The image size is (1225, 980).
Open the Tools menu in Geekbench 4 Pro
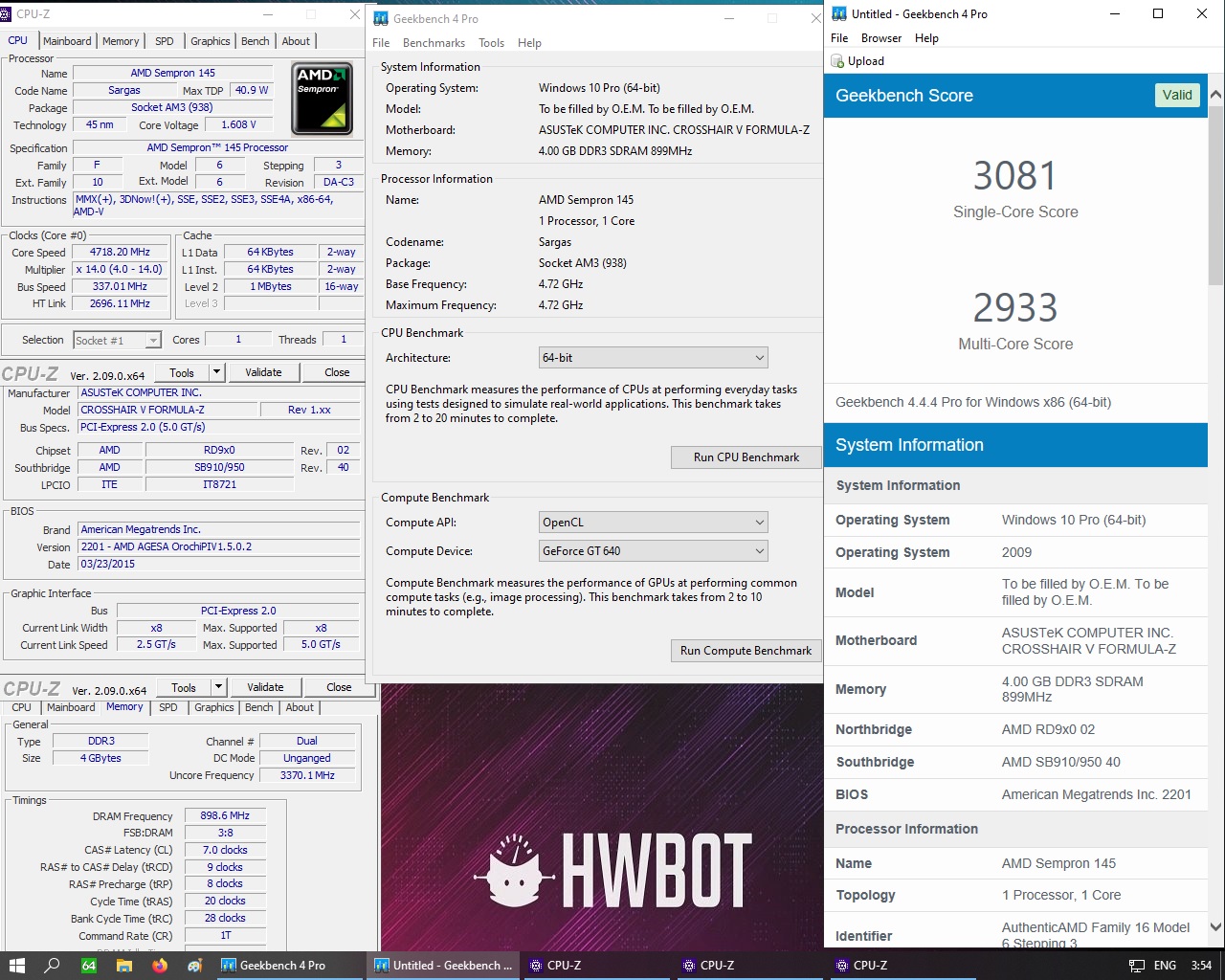coord(491,42)
